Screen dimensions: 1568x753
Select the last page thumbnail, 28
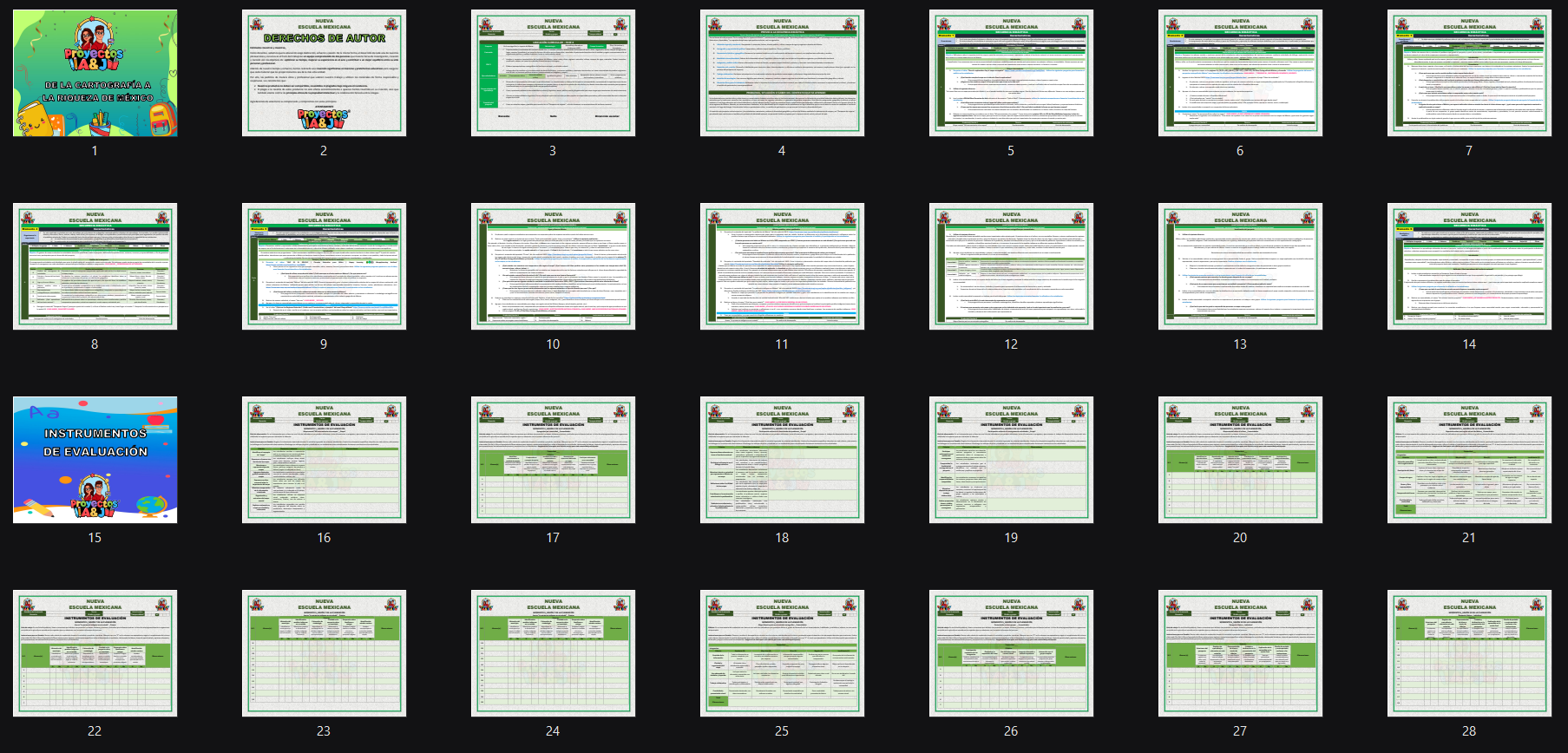coord(1469,653)
